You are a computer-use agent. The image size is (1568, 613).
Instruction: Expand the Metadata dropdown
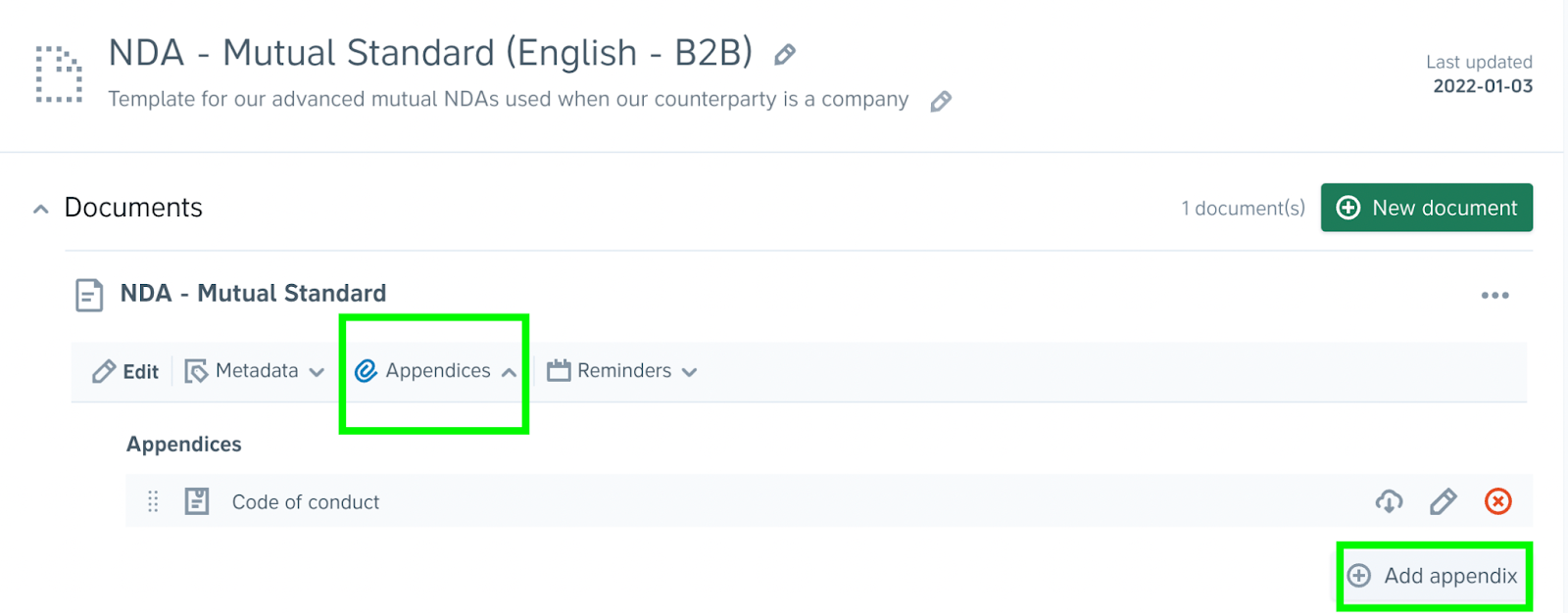(x=256, y=371)
